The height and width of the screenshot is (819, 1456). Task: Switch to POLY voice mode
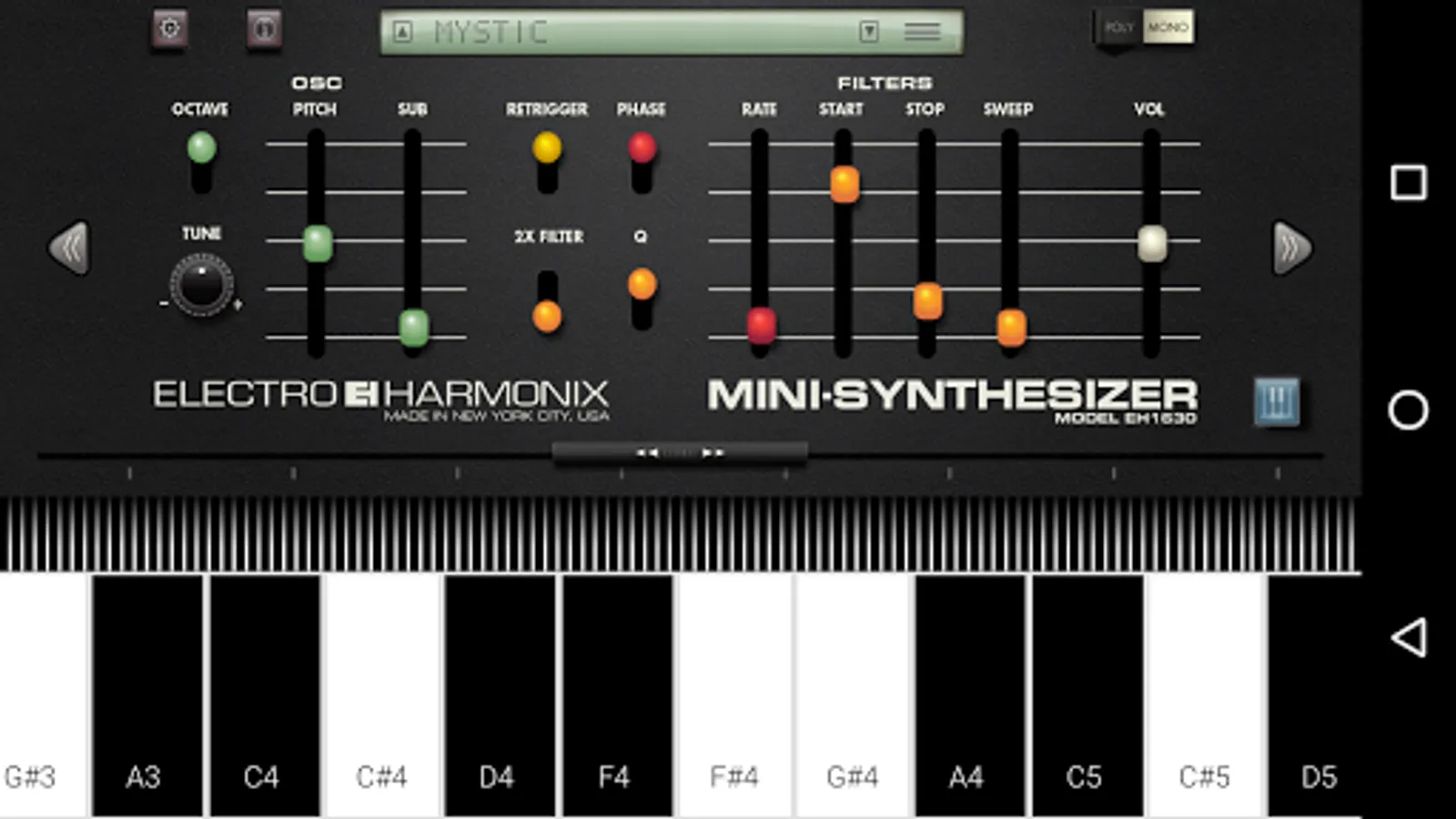(1118, 27)
